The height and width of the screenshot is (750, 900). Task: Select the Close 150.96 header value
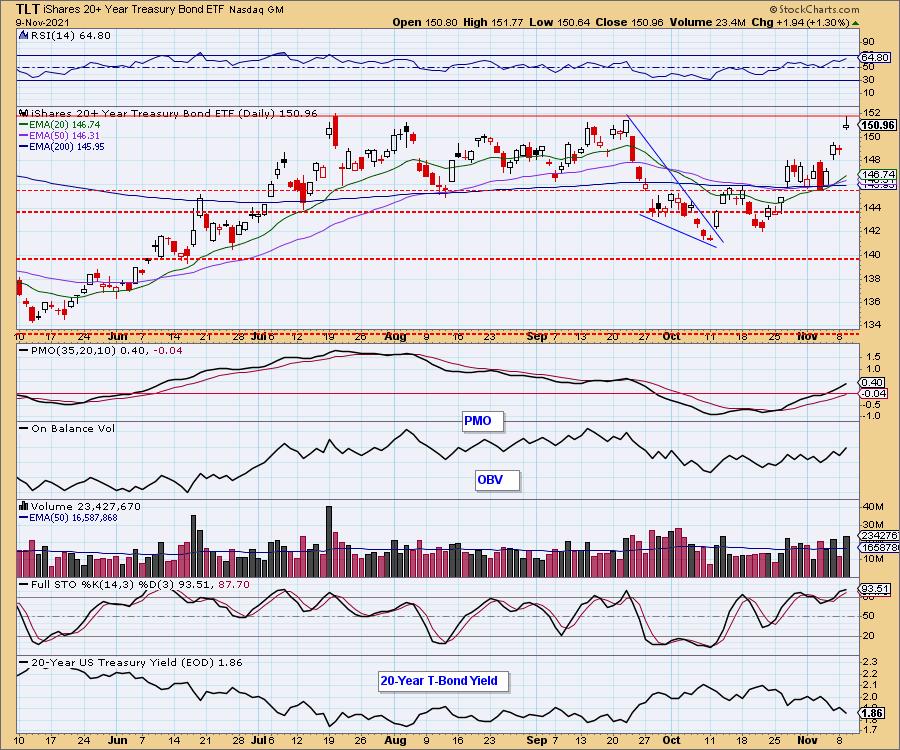[x=630, y=22]
